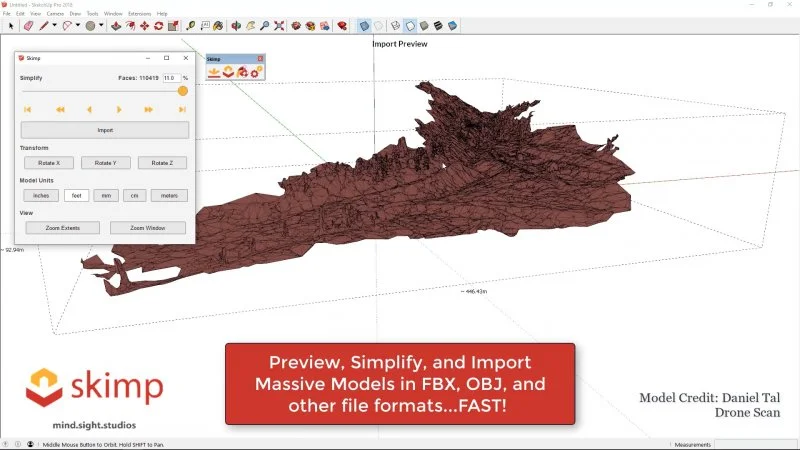Choose the Eraser tool
800x450 pixels.
point(29,26)
